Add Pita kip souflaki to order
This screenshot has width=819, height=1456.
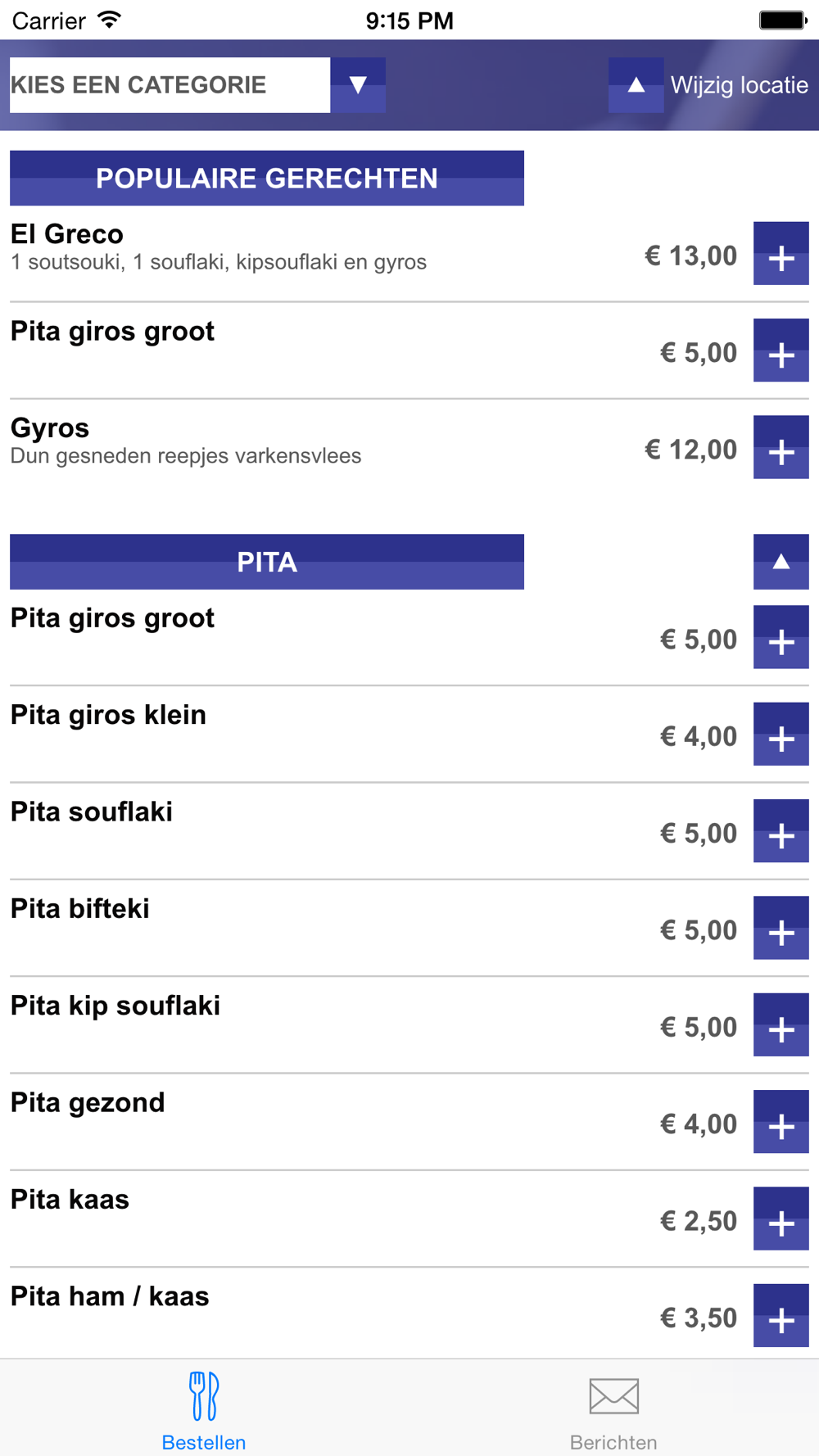pos(781,1025)
